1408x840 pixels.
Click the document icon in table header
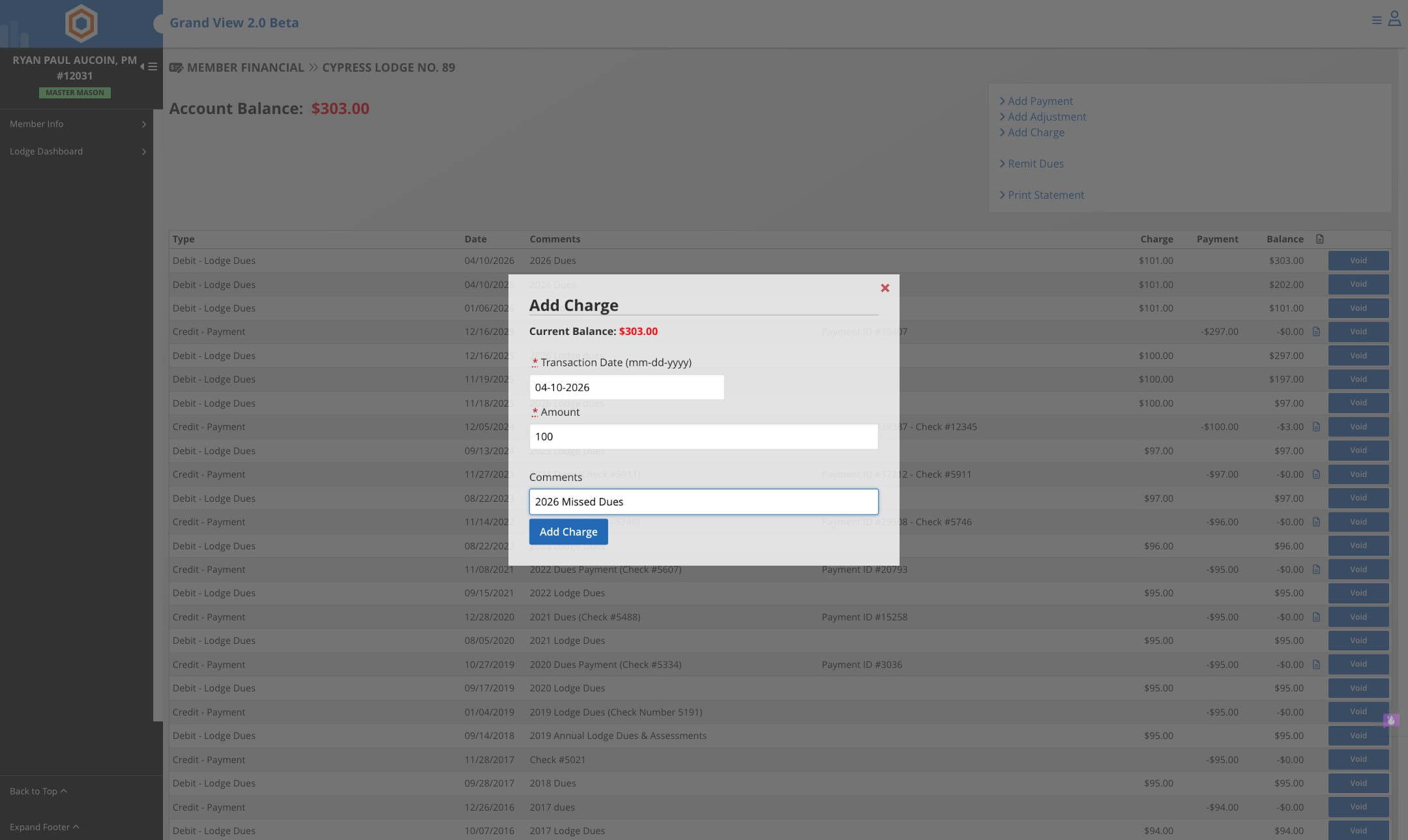point(1320,239)
